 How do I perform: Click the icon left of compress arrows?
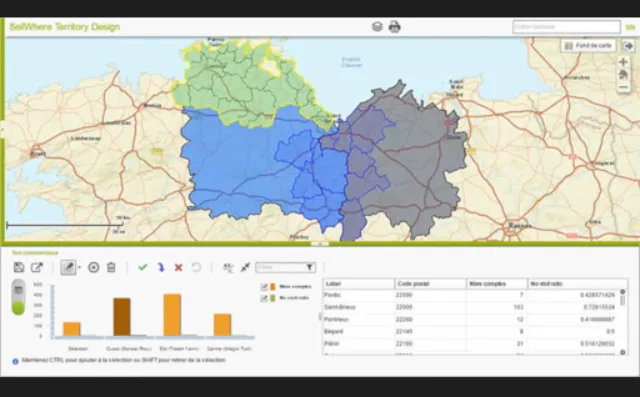pyautogui.click(x=228, y=268)
